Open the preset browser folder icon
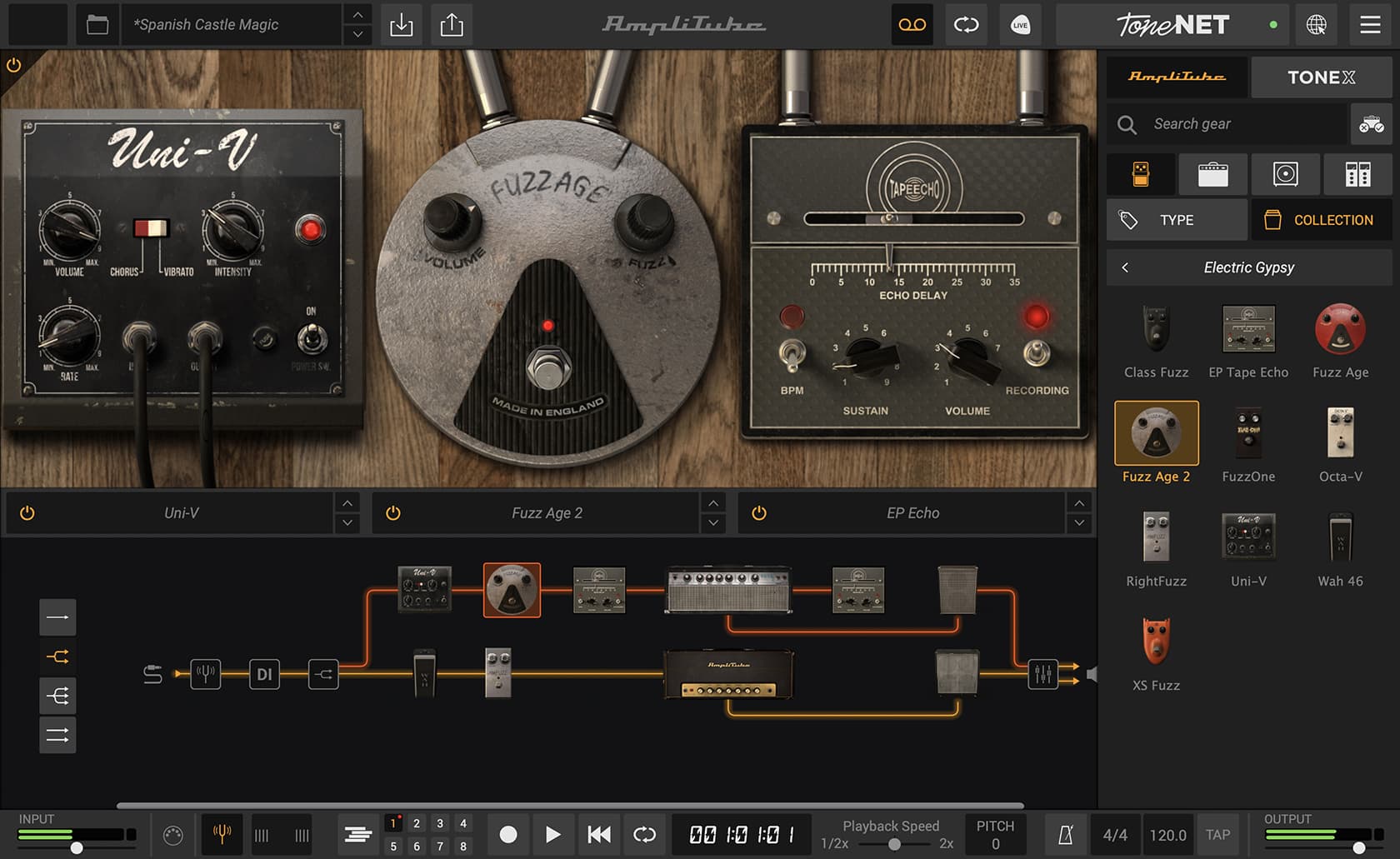The image size is (1400, 859). [97, 25]
